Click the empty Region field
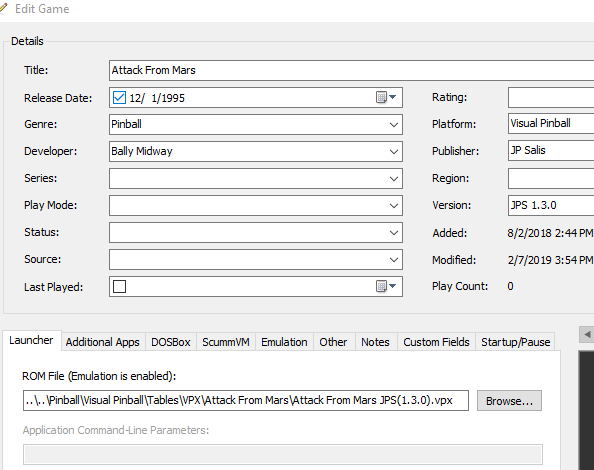The height and width of the screenshot is (470, 594). tap(551, 178)
